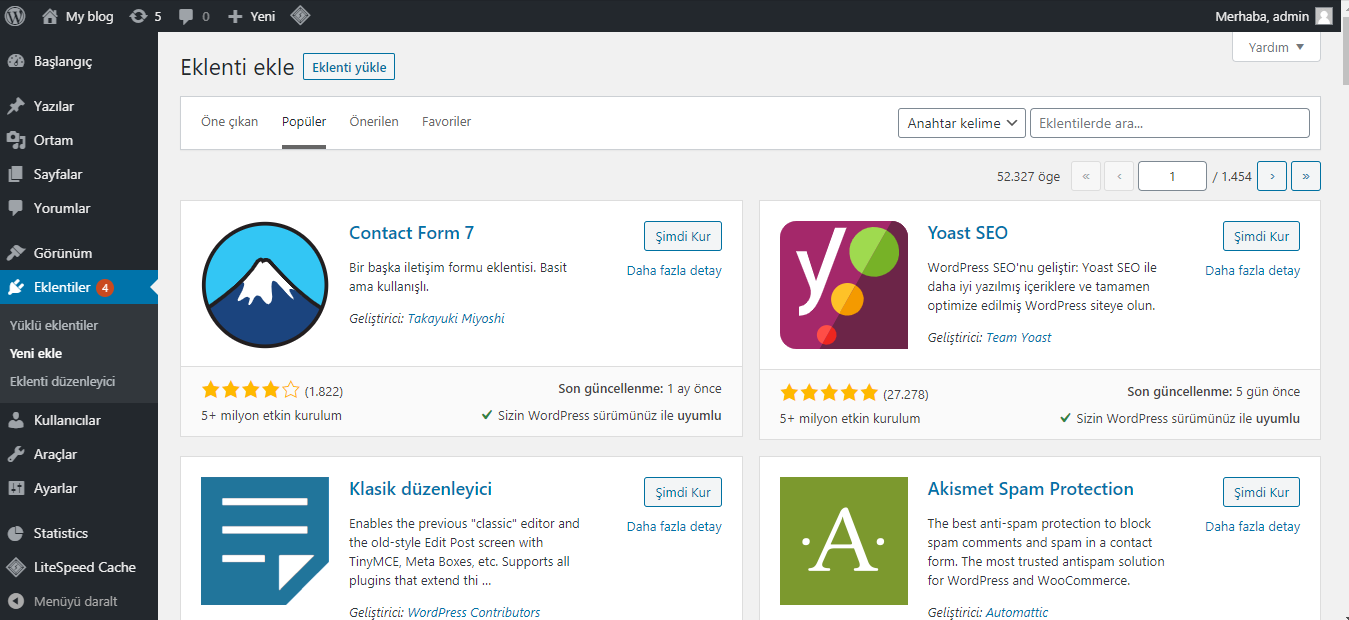Open Eklenti düzenleyici submenu item
Image resolution: width=1349 pixels, height=620 pixels.
point(62,381)
